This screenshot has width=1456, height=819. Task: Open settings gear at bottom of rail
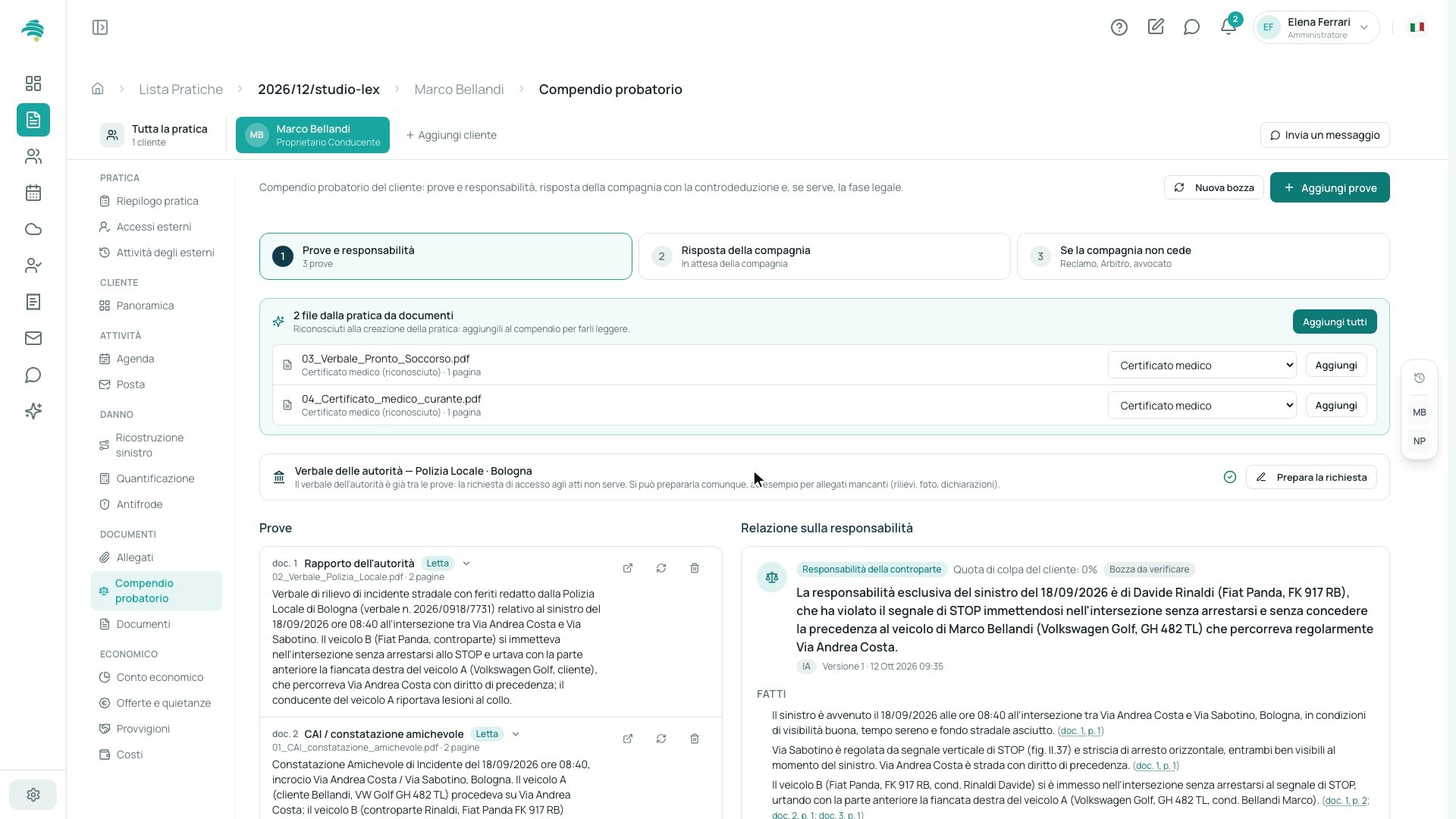[33, 795]
